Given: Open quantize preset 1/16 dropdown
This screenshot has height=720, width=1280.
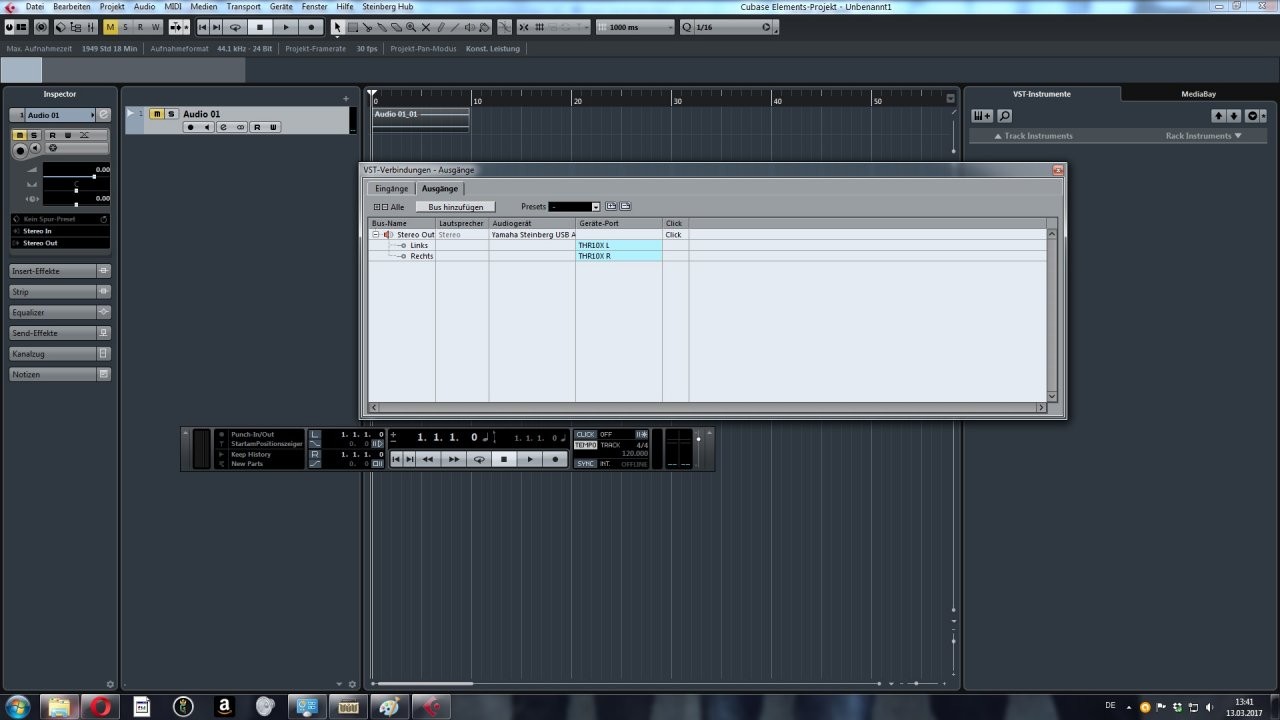Looking at the screenshot, I should pyautogui.click(x=731, y=27).
